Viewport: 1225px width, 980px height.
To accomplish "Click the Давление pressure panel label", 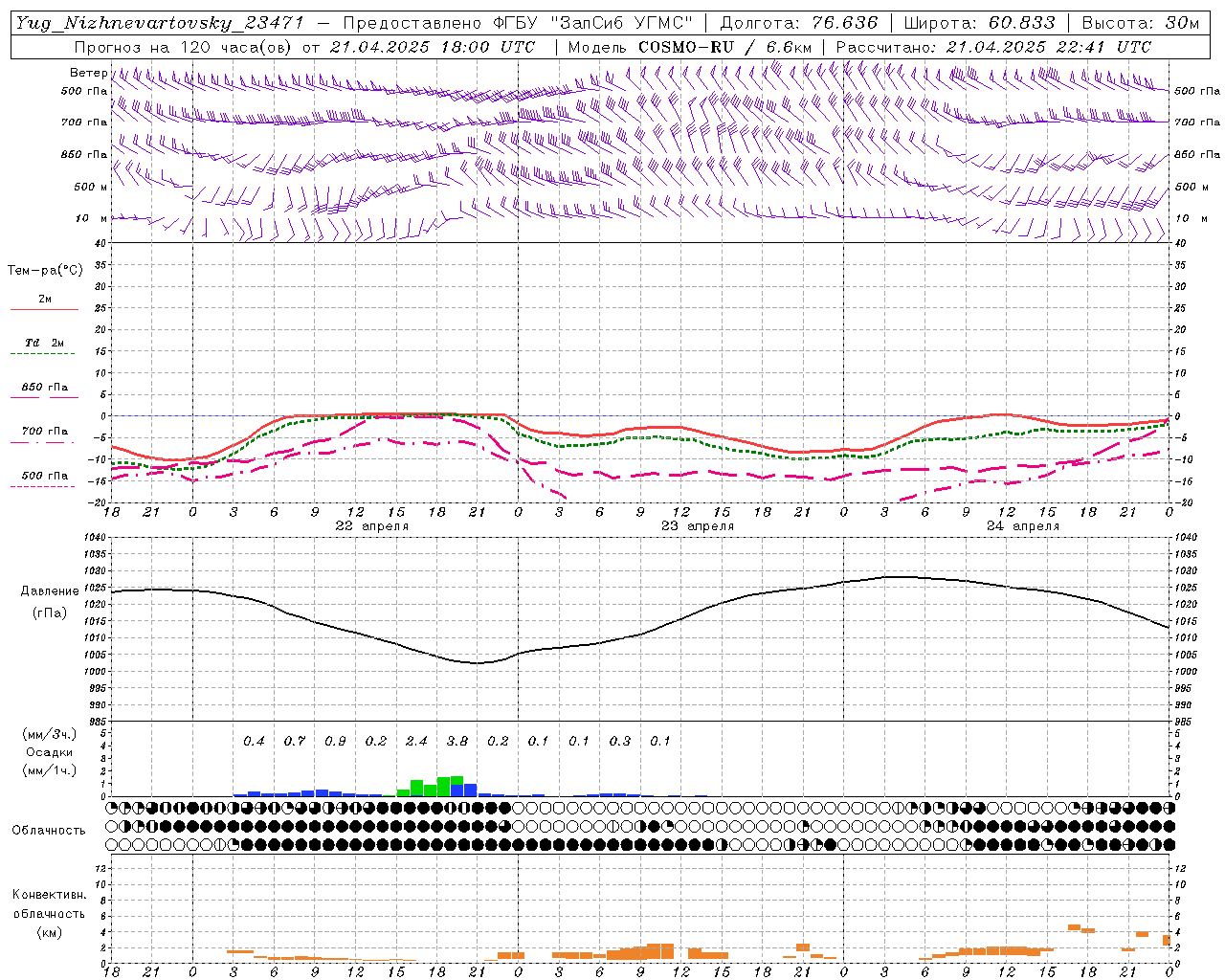I will [50, 591].
